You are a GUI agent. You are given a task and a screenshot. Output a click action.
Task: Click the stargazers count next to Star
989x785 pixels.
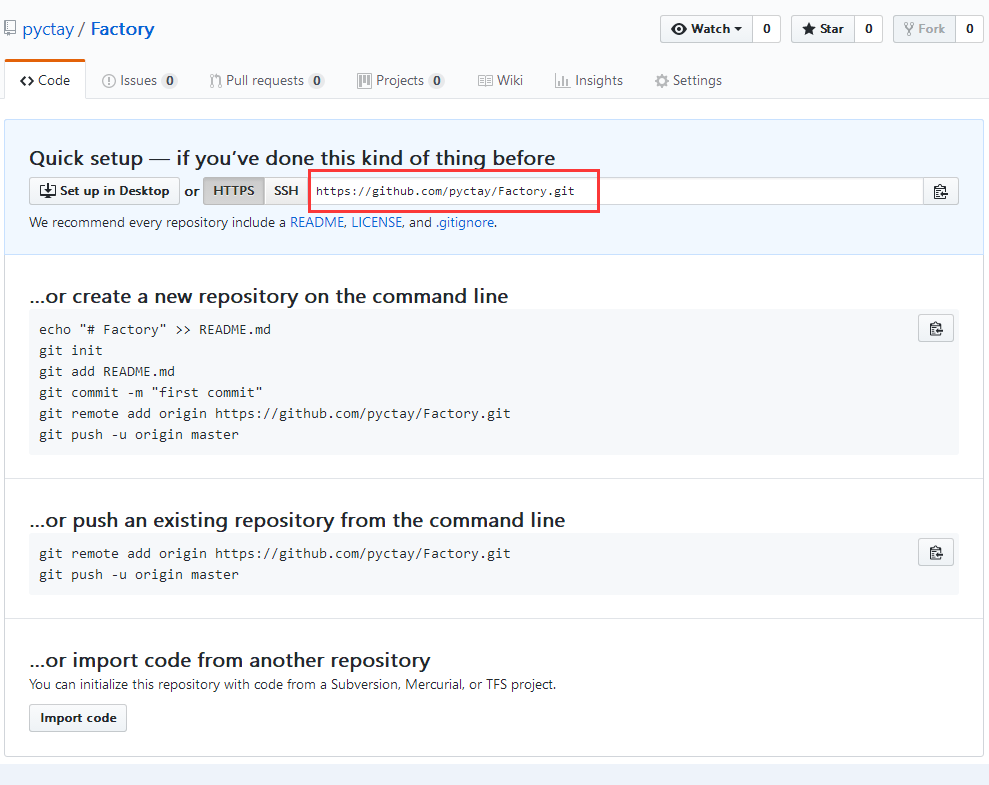869,29
